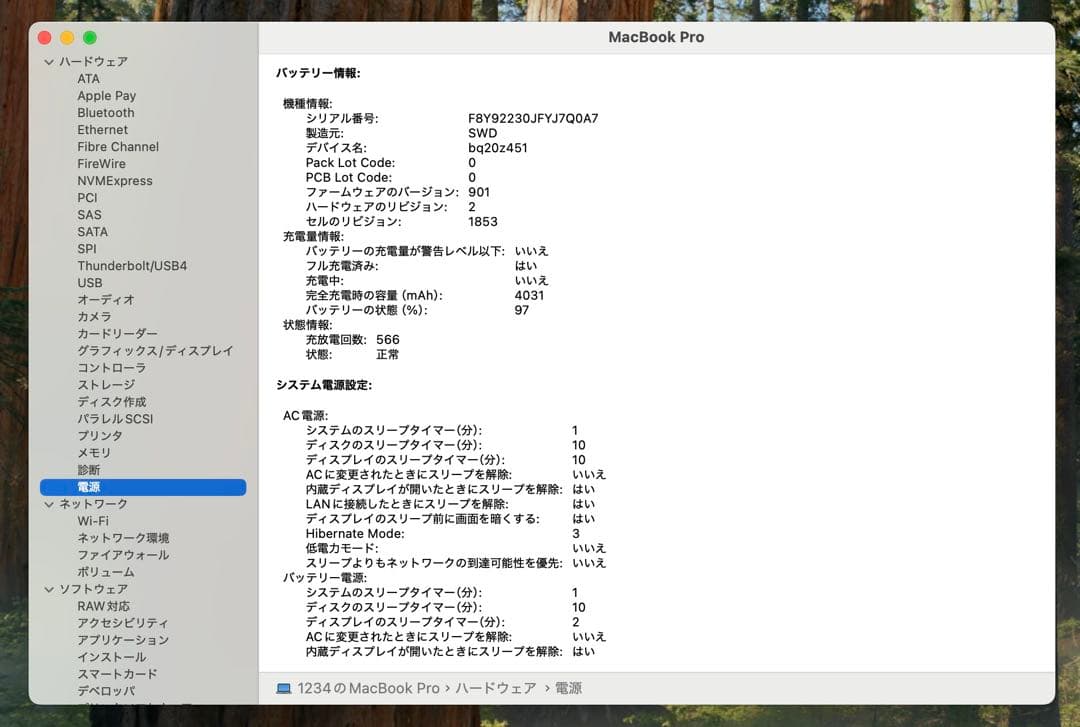Open the 診断 section
Viewport: 1080px width, 727px height.
(x=88, y=469)
